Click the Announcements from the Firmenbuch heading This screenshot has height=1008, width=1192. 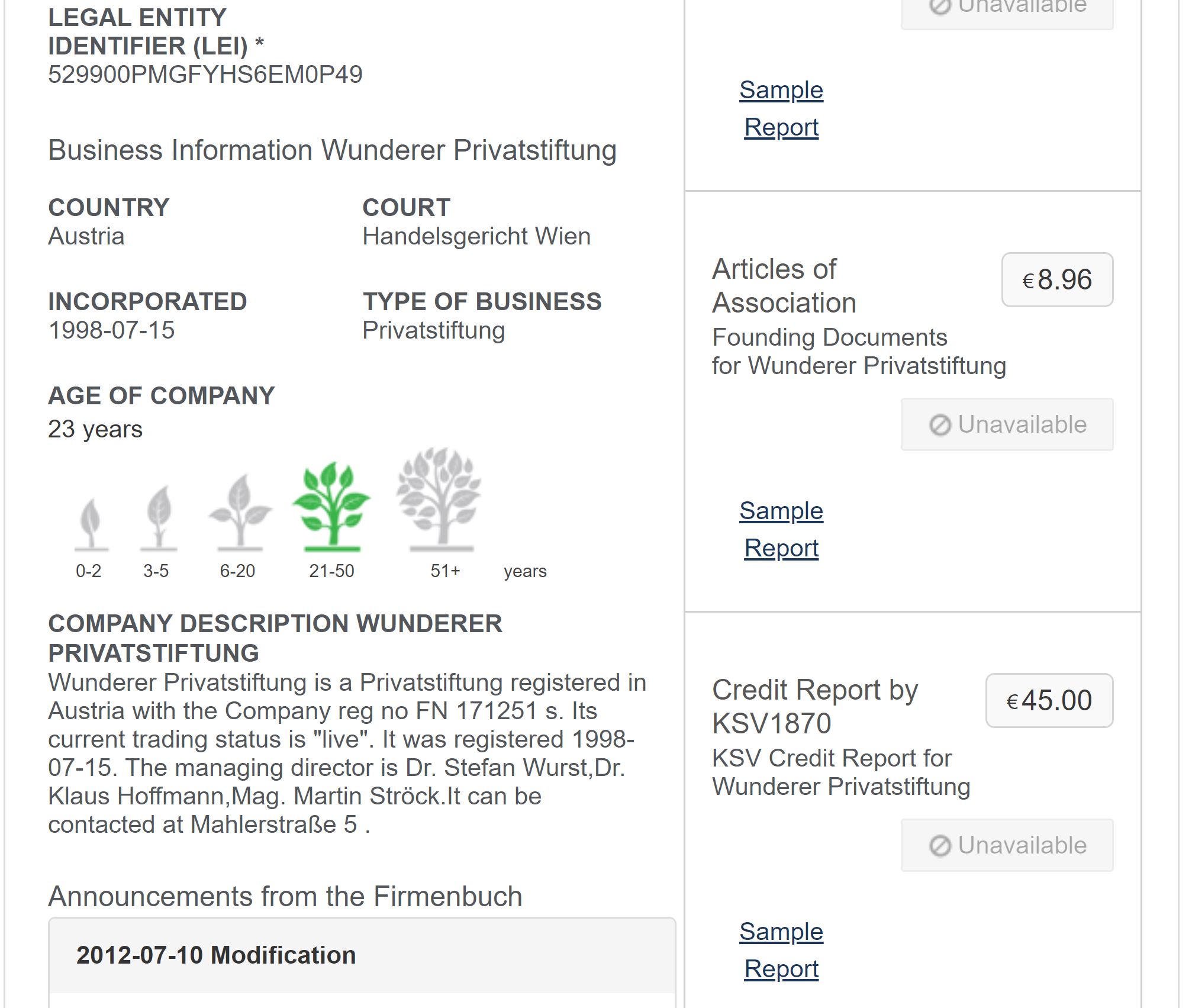285,896
